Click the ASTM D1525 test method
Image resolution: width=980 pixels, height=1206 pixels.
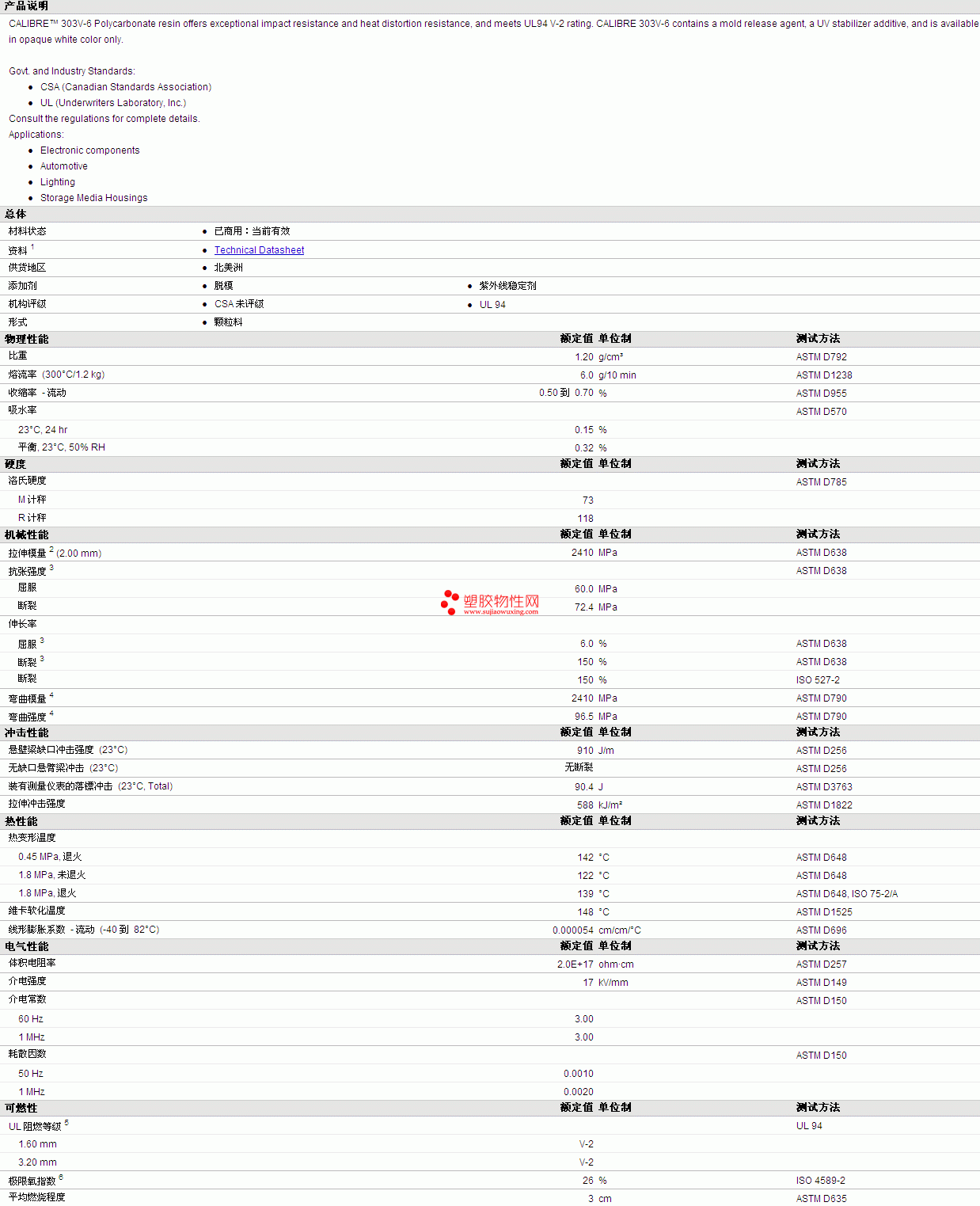click(824, 912)
